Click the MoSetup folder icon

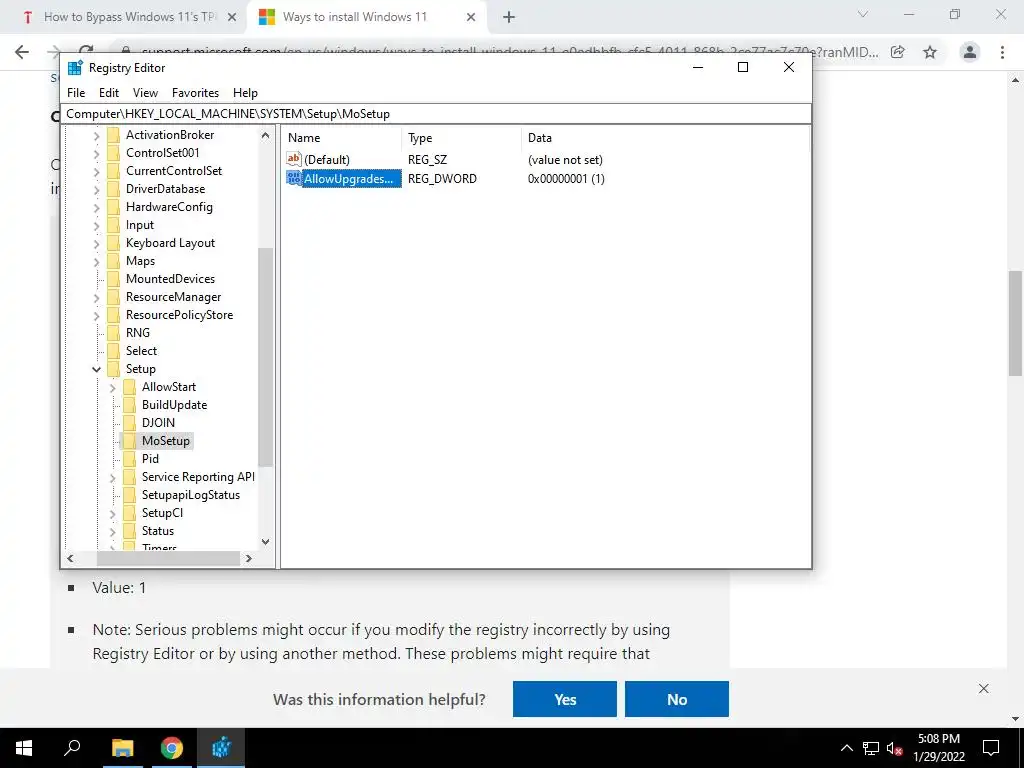tap(130, 441)
